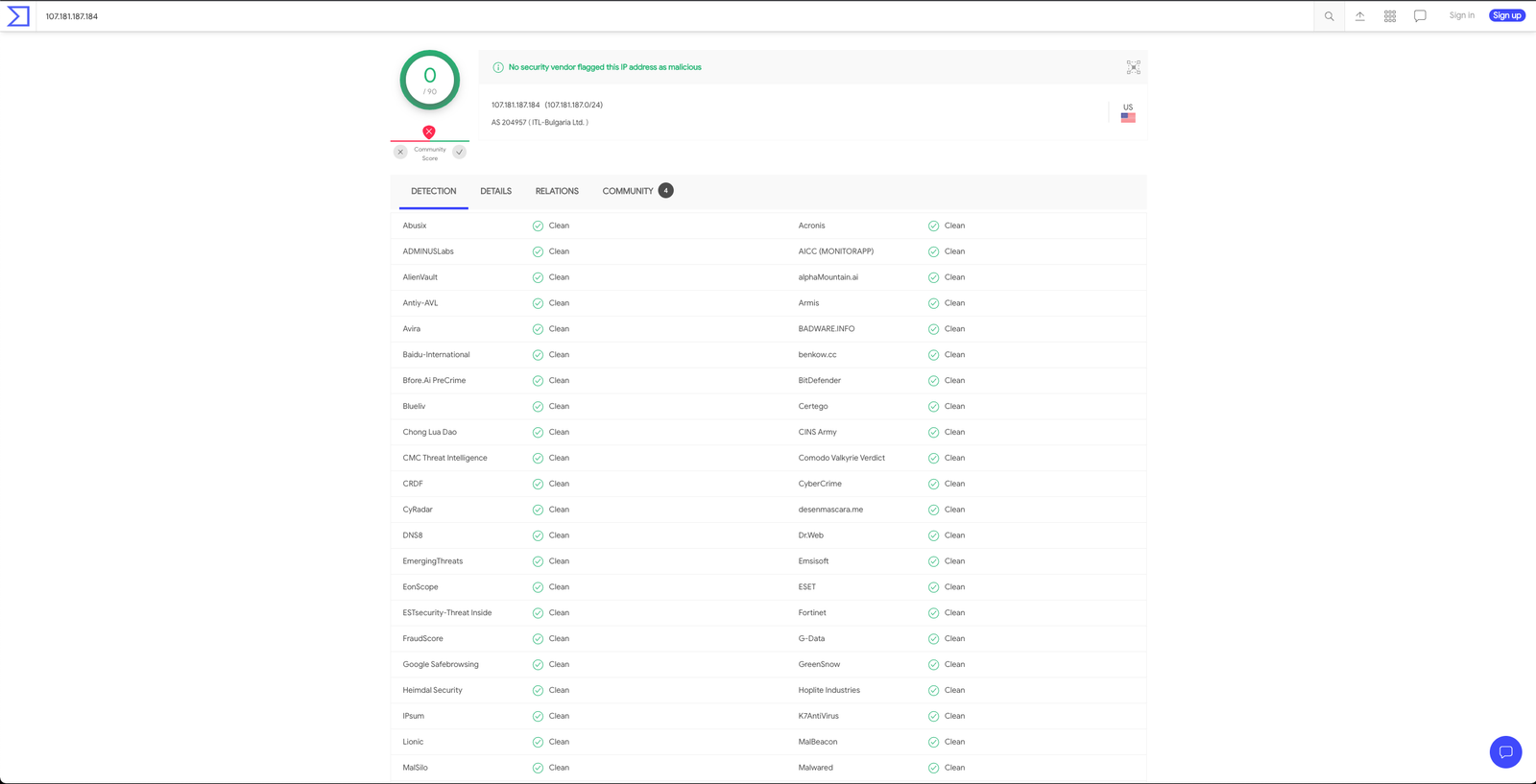The width and height of the screenshot is (1536, 784).
Task: Click the Malwared vendor name
Action: click(x=816, y=768)
